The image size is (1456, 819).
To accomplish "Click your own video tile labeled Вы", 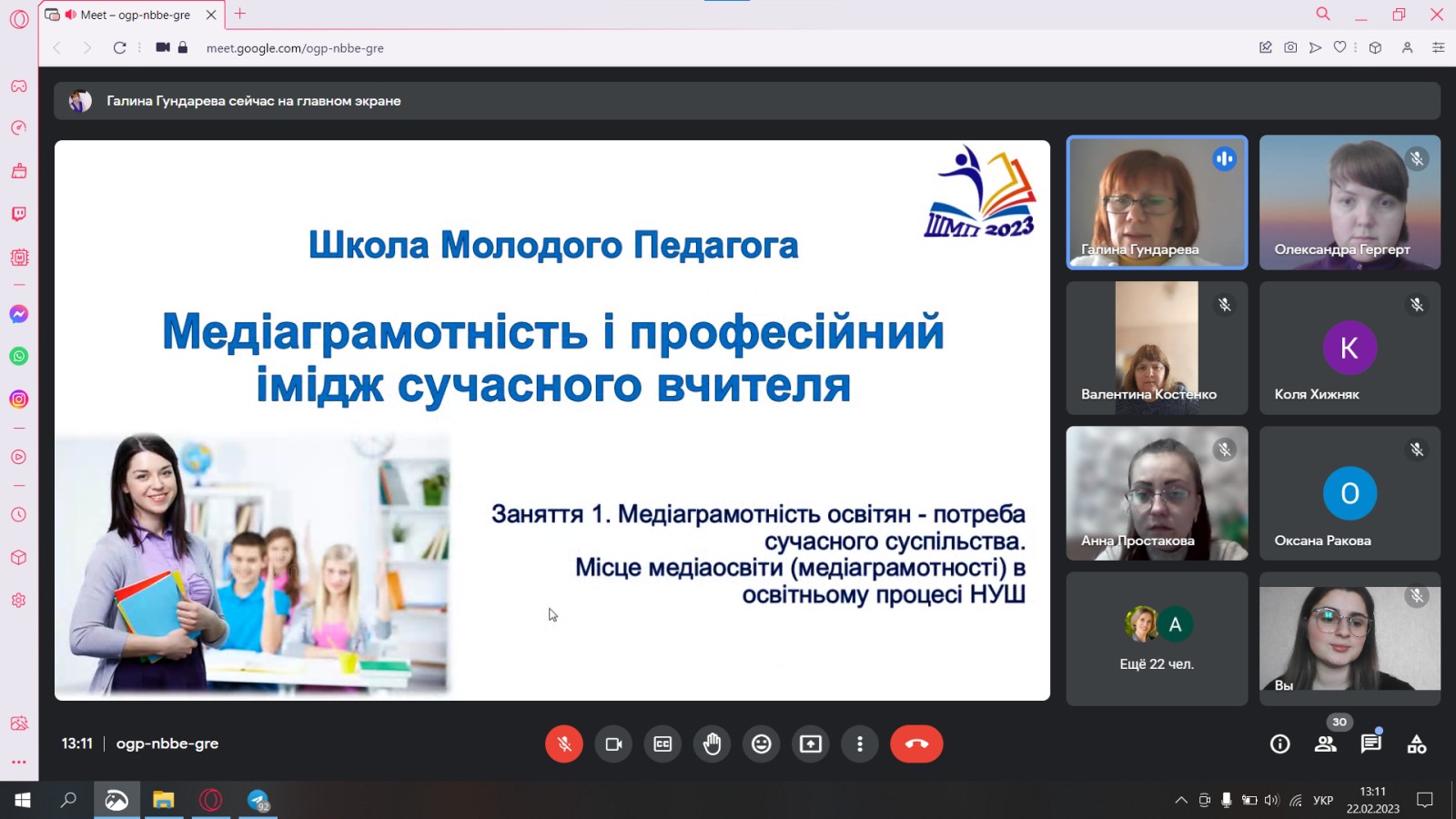I will pyautogui.click(x=1350, y=639).
